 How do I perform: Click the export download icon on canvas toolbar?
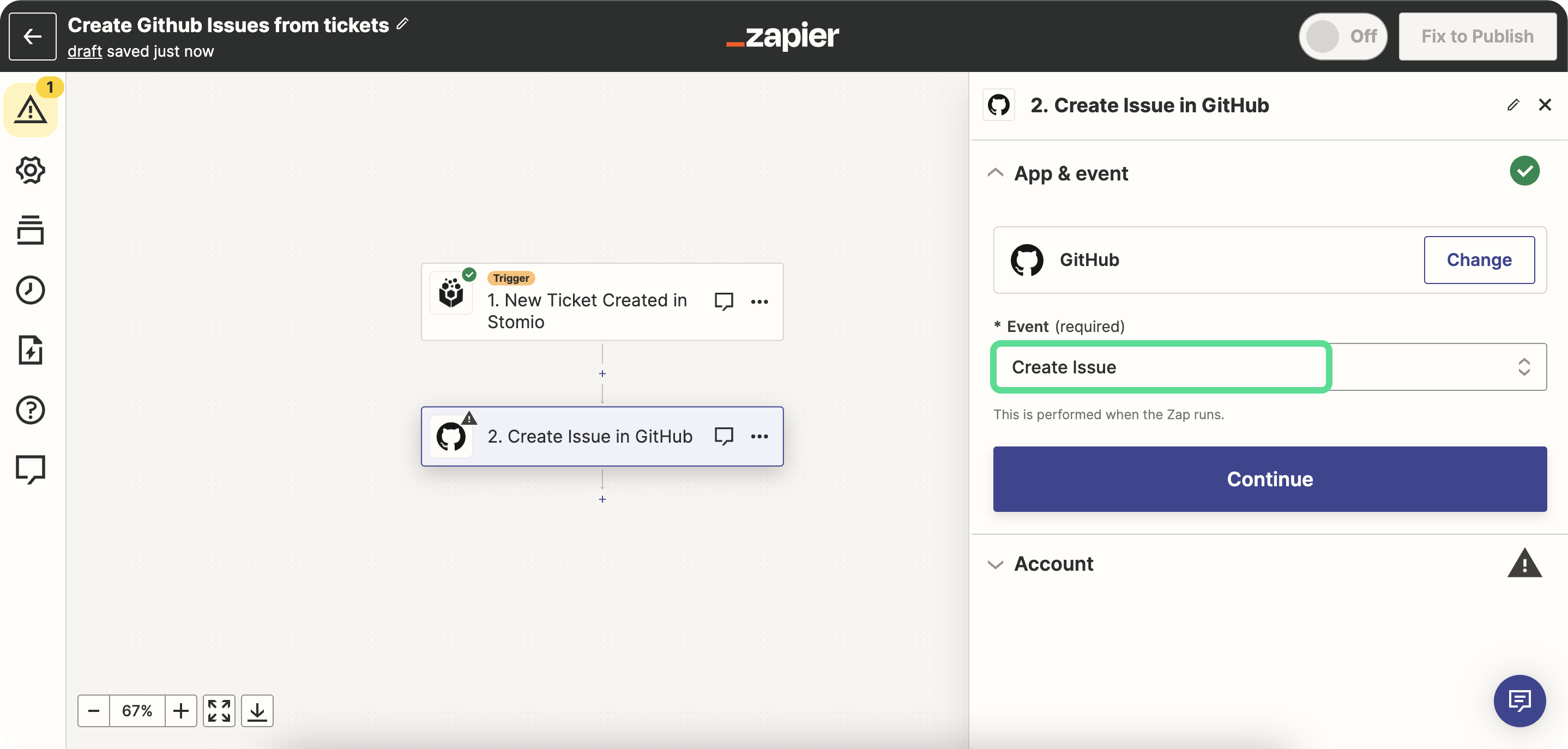[x=257, y=711]
